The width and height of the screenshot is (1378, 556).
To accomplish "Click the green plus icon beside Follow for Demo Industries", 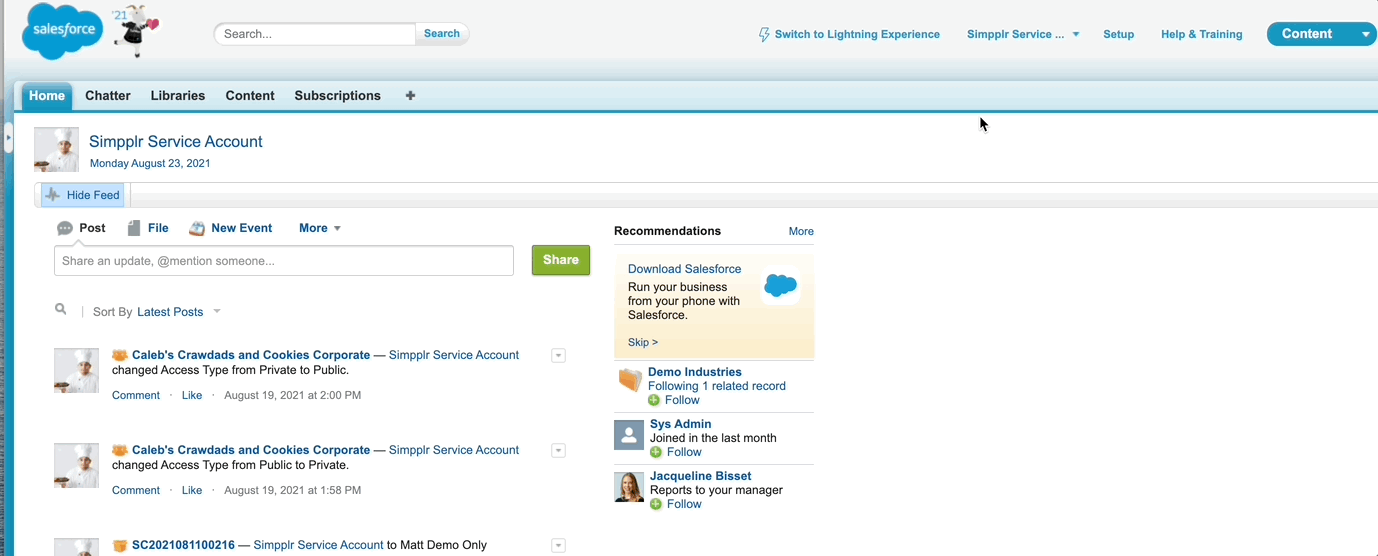I will tap(654, 400).
